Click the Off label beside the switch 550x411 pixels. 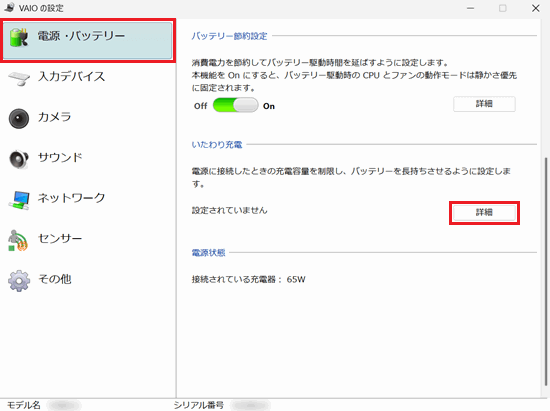pos(201,106)
